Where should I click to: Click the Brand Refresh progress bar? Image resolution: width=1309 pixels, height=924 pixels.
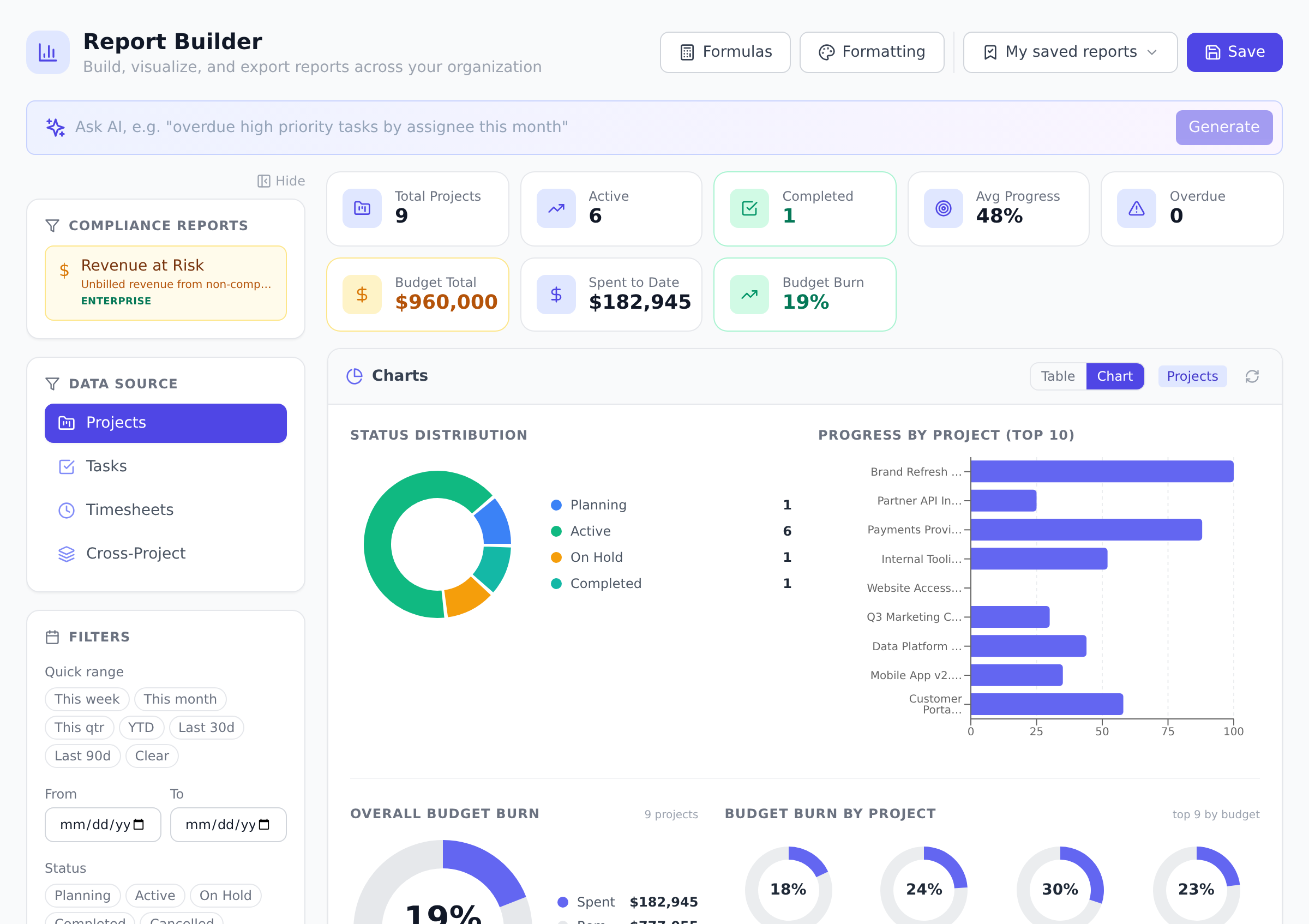1102,472
